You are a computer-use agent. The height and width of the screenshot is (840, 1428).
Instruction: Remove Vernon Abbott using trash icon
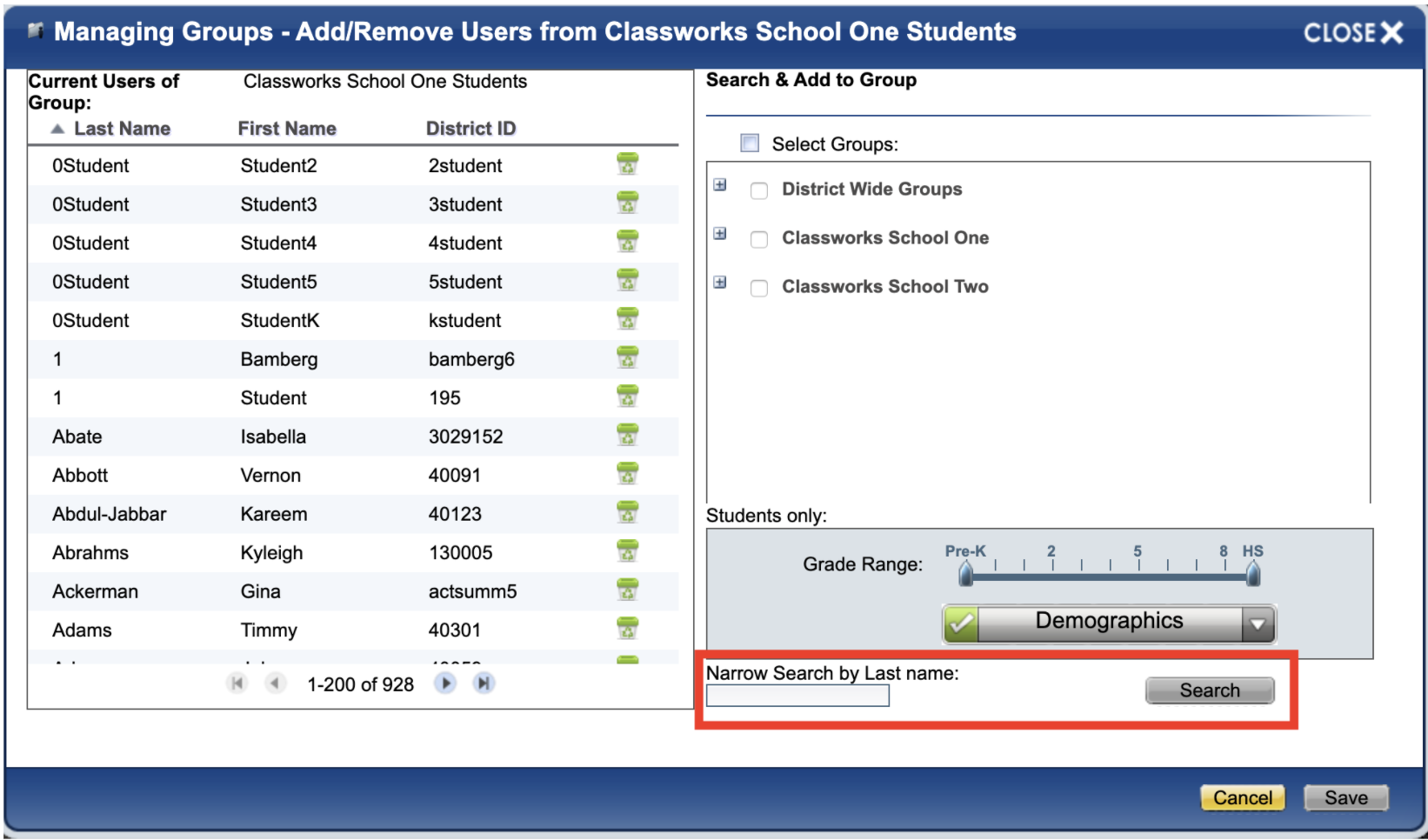click(627, 474)
